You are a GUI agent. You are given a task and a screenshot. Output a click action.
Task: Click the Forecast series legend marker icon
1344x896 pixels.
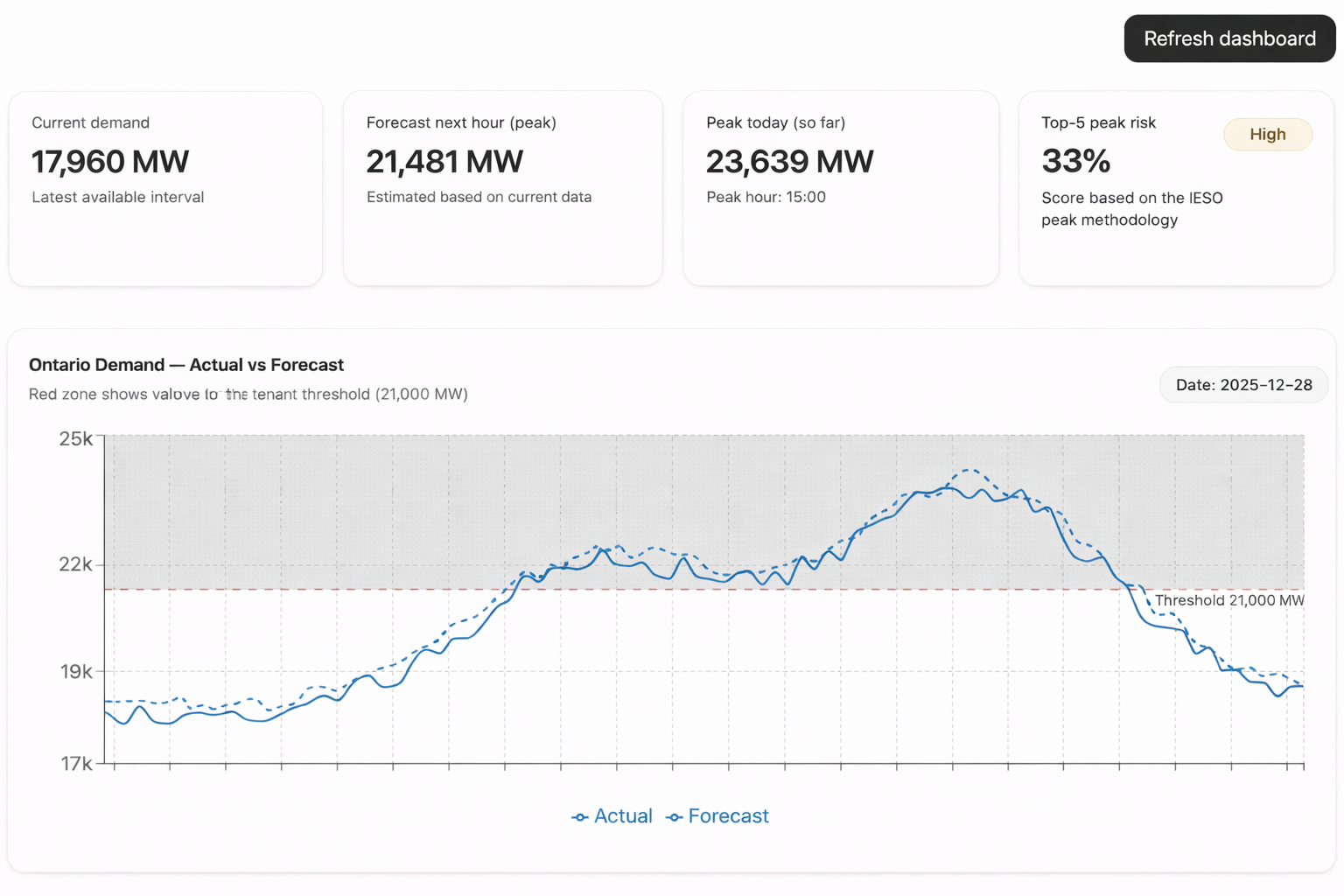(675, 815)
